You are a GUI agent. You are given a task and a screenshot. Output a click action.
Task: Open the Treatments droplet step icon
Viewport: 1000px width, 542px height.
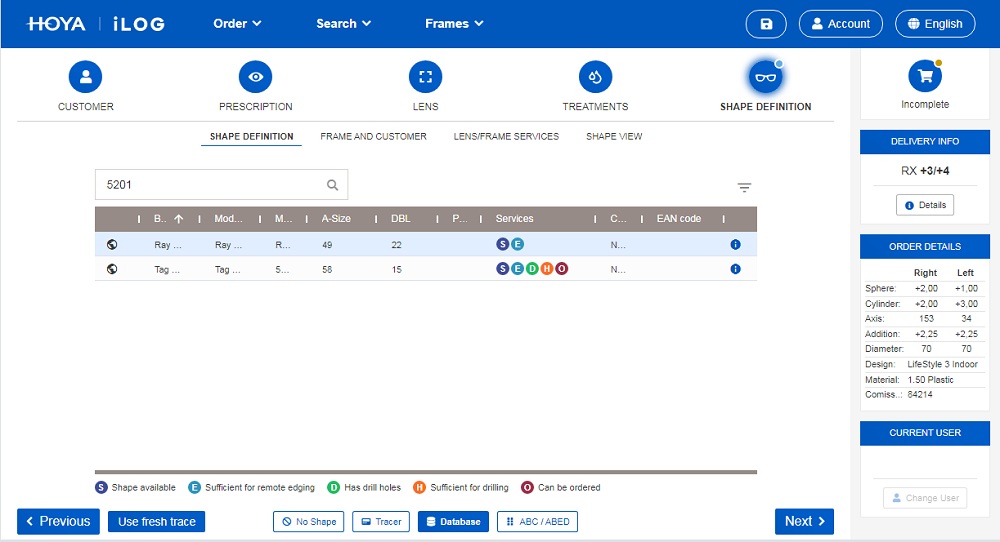pyautogui.click(x=595, y=77)
